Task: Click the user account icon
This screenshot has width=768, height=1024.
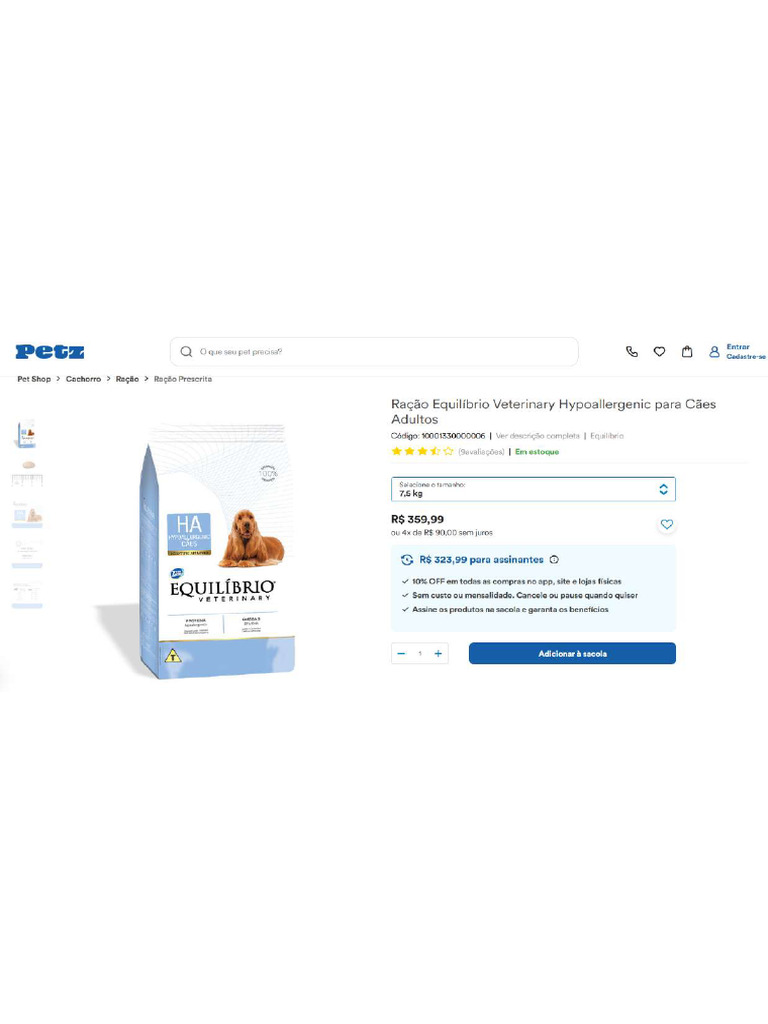Action: 714,351
